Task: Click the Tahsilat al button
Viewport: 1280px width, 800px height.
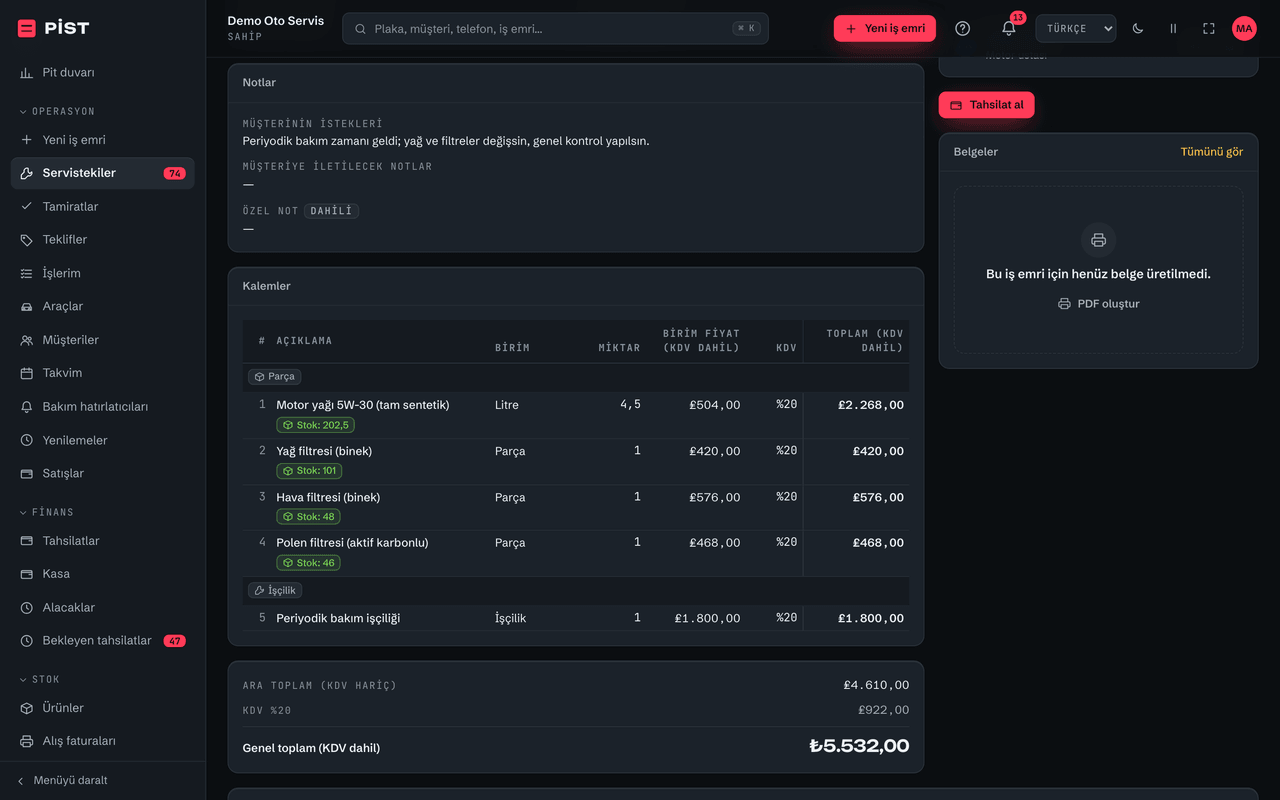Action: pos(986,105)
